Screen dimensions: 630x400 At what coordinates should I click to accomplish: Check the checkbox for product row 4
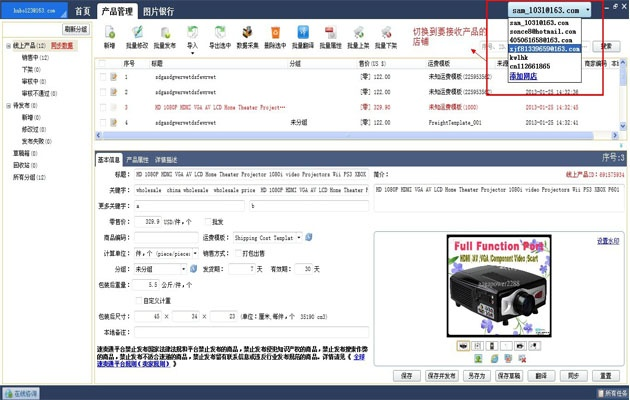coord(103,122)
